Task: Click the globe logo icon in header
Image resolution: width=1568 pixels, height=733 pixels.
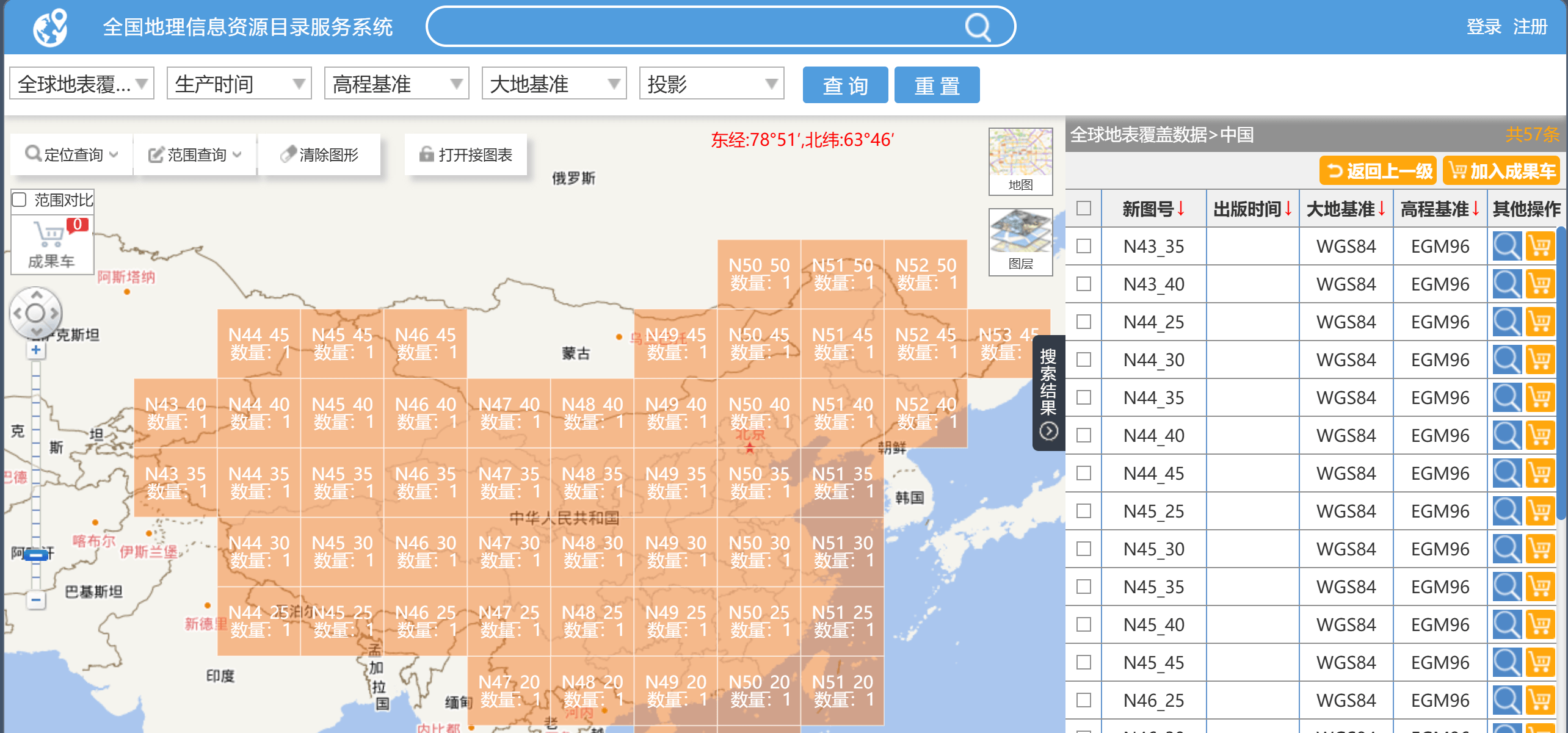Action: pos(50,27)
